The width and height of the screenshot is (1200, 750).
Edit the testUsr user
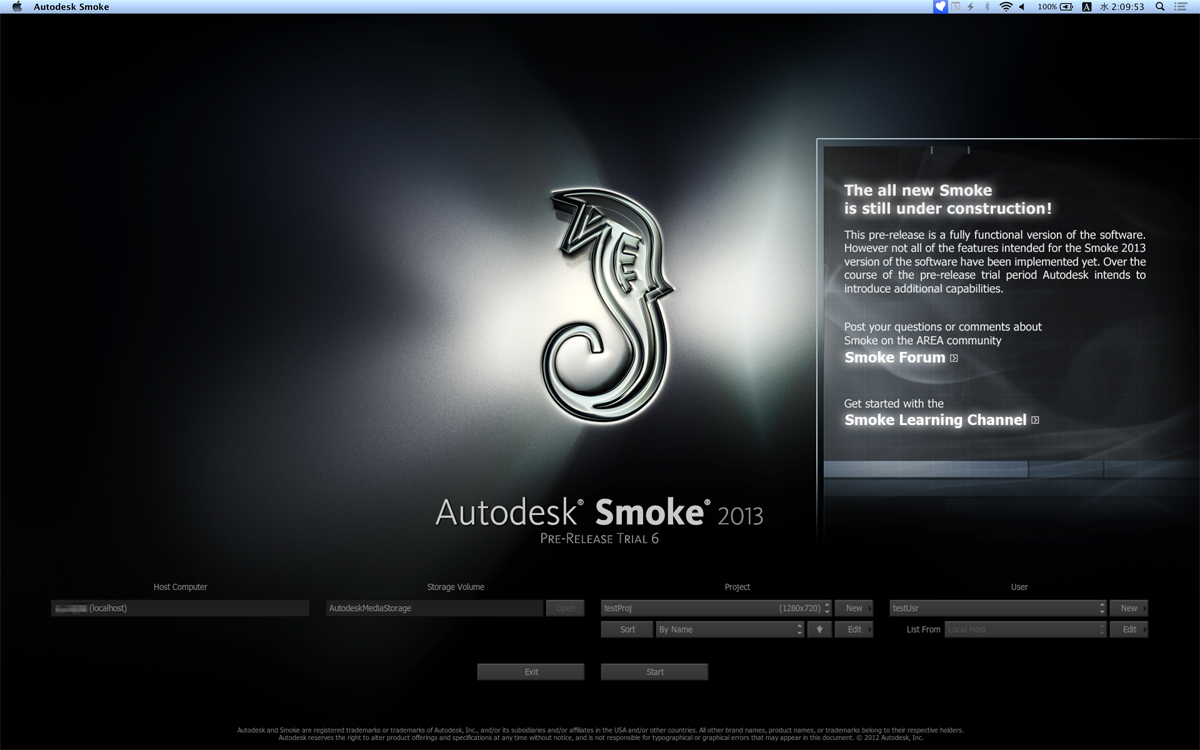coord(1128,629)
